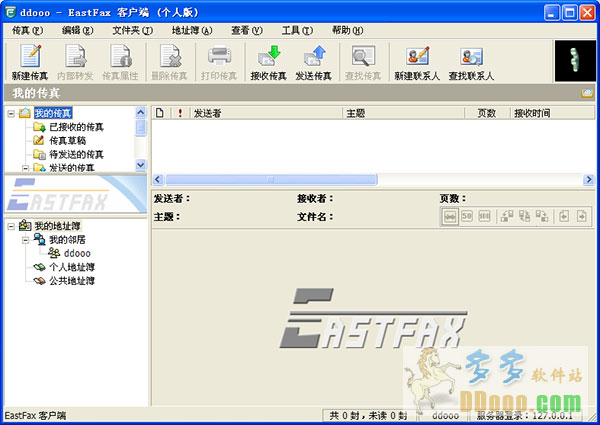This screenshot has height=425, width=600.
Task: Click the EastFax banner in the left panel
Action: [75, 194]
